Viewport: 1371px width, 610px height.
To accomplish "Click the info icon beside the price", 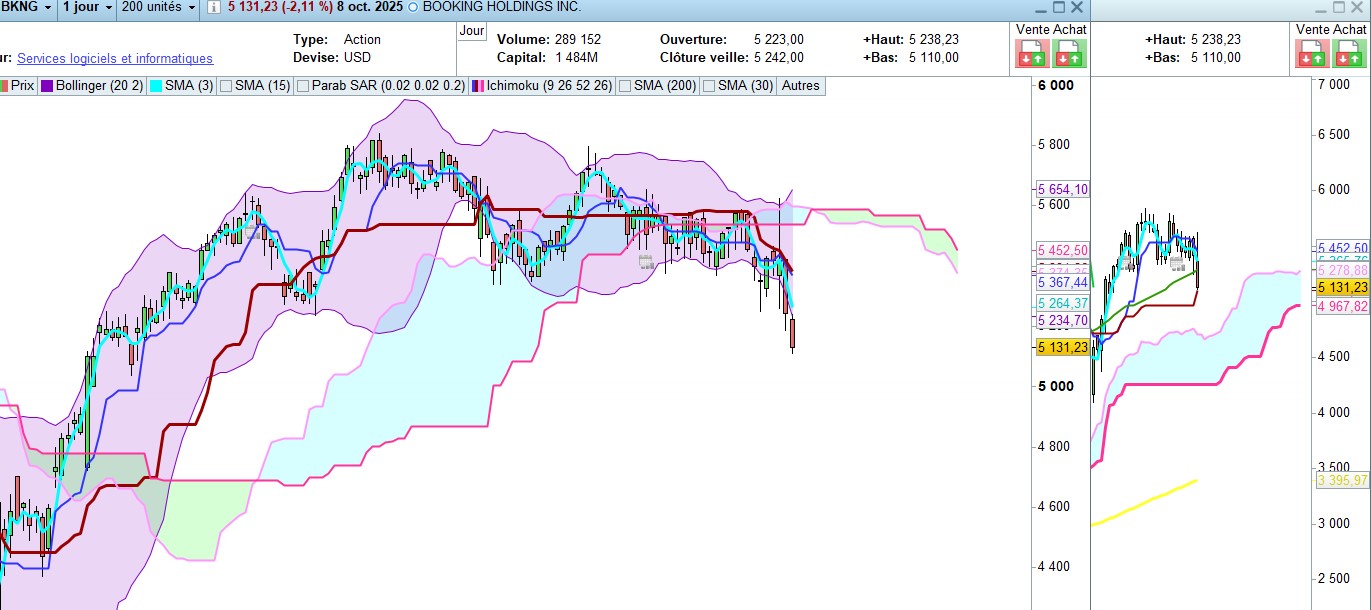I will pyautogui.click(x=215, y=7).
